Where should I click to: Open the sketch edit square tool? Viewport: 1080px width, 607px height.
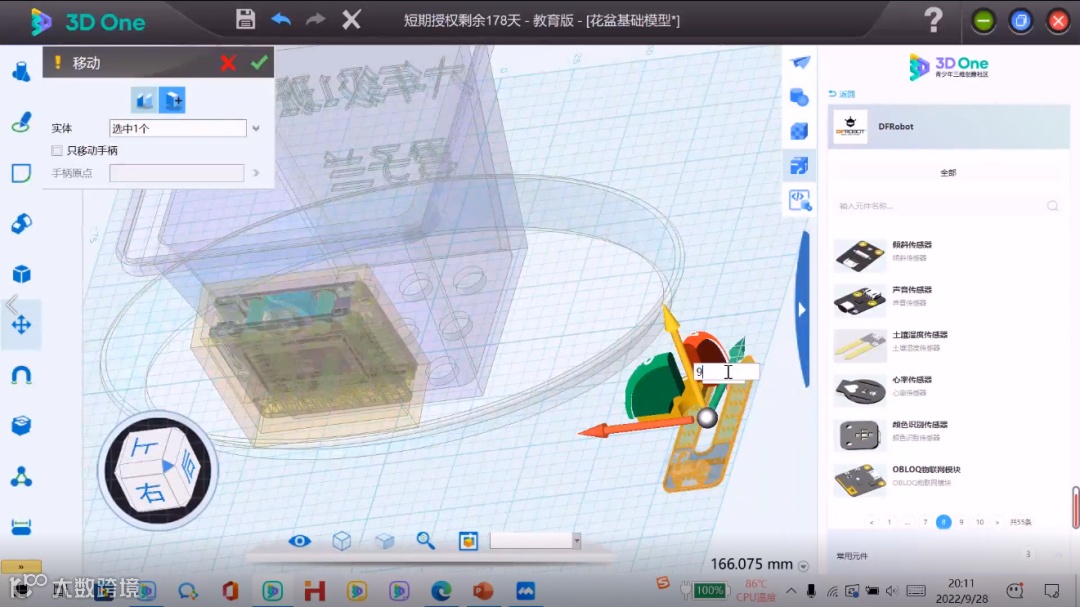pyautogui.click(x=21, y=173)
